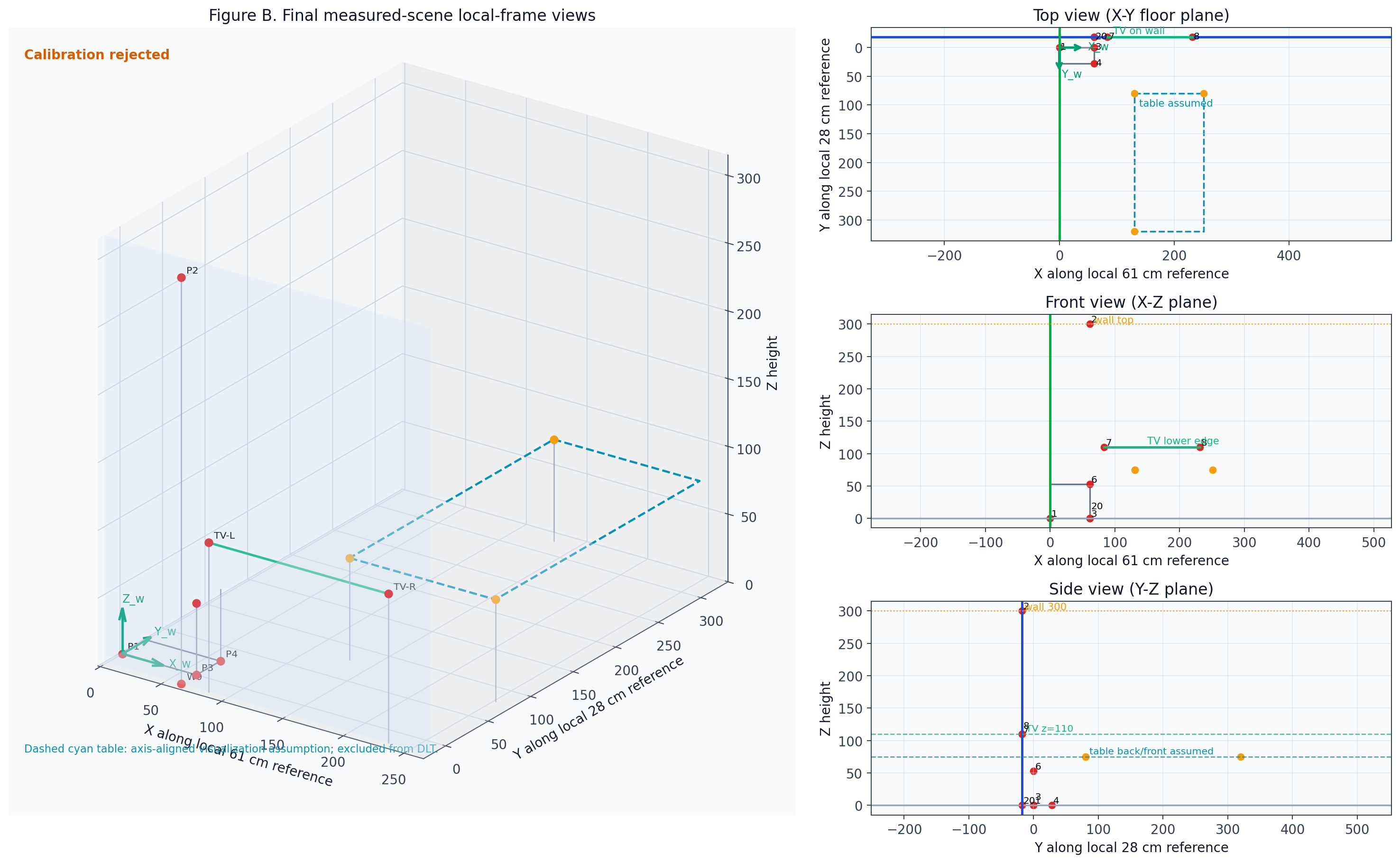This screenshot has height=863, width=1400.
Task: Click red point 8 in the Front view
Action: click(x=1200, y=448)
